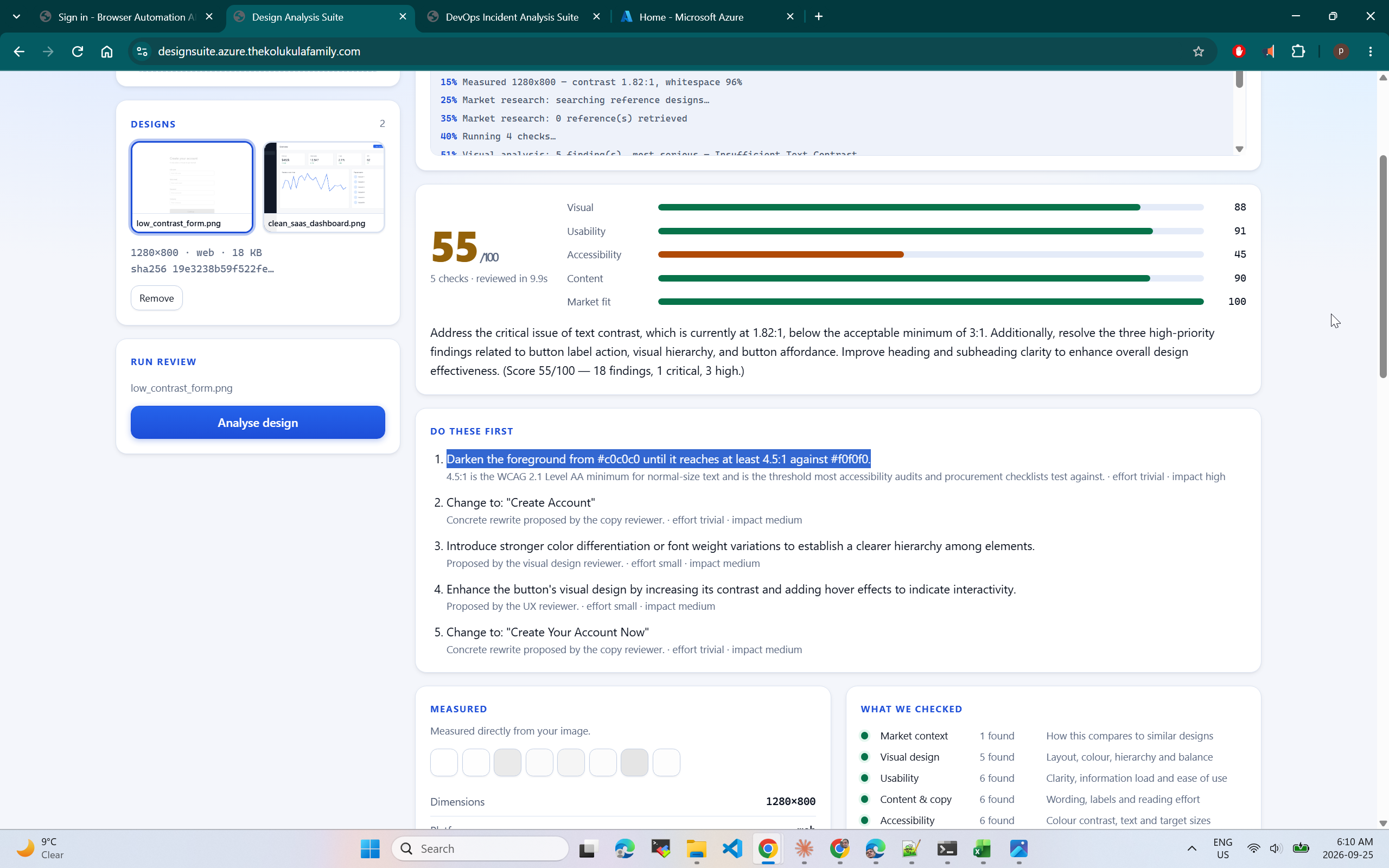This screenshot has height=868, width=1389.
Task: Open File Explorer from the taskbar
Action: 696,848
